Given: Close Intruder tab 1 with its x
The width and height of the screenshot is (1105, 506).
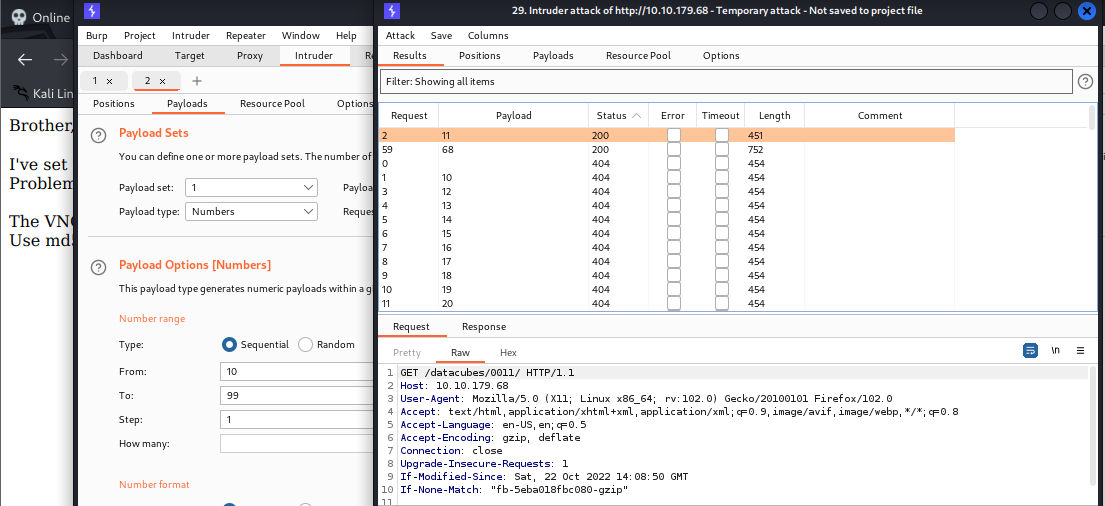Looking at the screenshot, I should 109,81.
